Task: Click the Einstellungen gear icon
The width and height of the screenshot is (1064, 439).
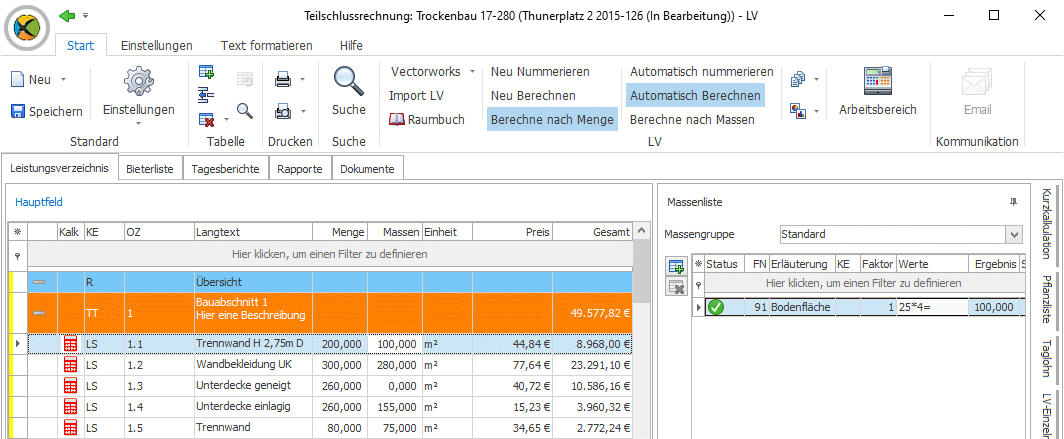Action: pos(138,81)
